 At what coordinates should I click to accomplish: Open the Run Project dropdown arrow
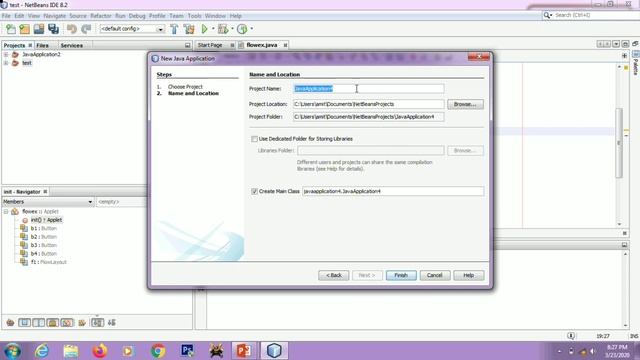click(x=213, y=29)
